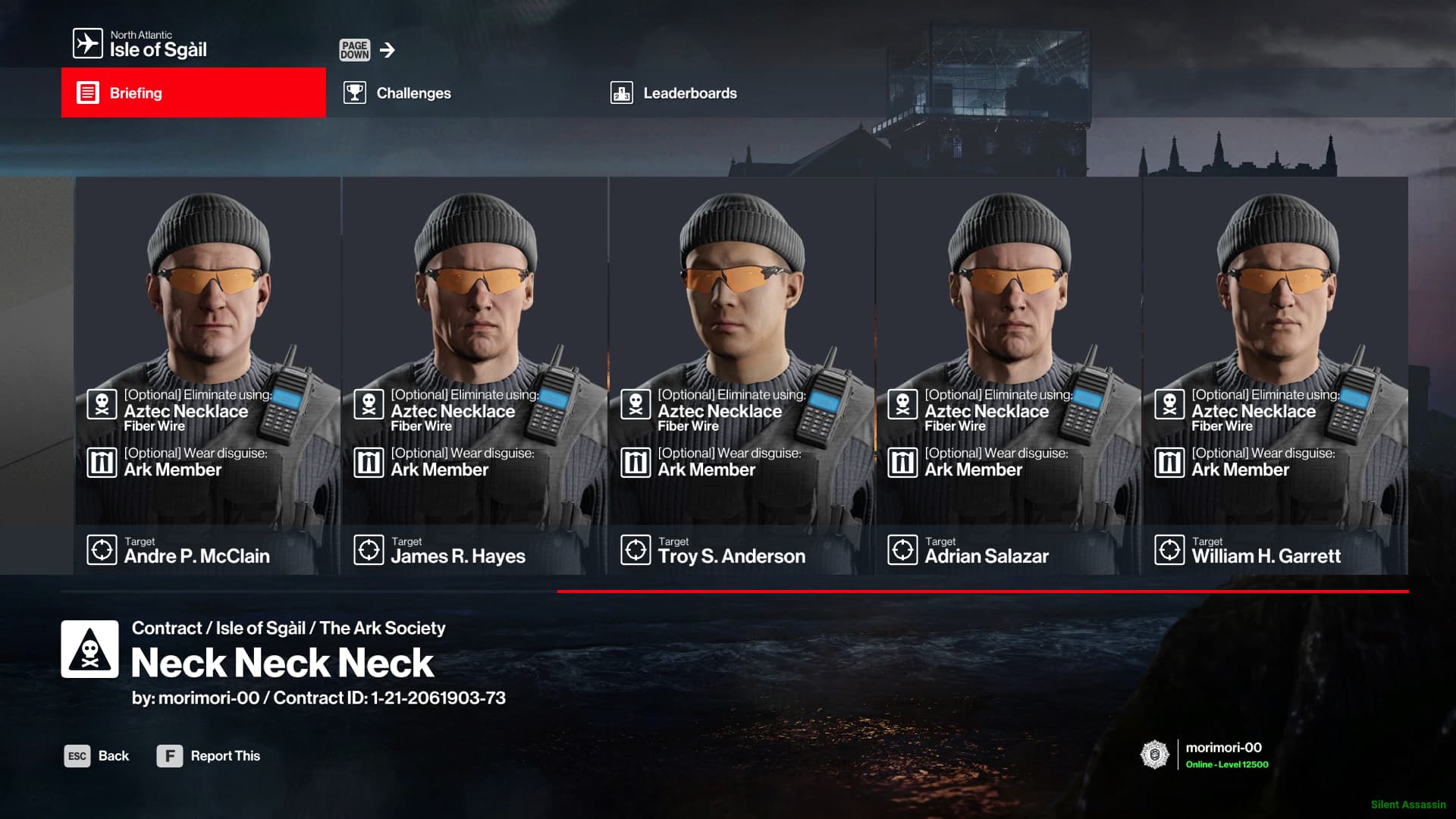This screenshot has width=1456, height=819.
Task: Click the disguise suit icon on James R. Hayes's card
Action: (369, 462)
